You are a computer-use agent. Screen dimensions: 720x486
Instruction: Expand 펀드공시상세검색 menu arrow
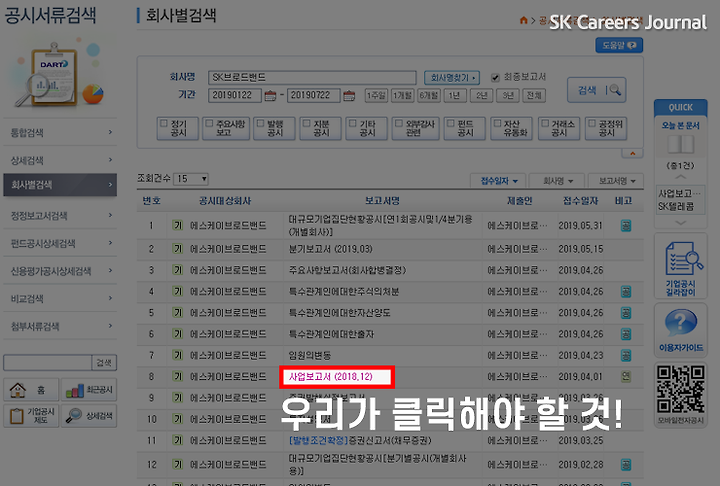pyautogui.click(x=110, y=243)
